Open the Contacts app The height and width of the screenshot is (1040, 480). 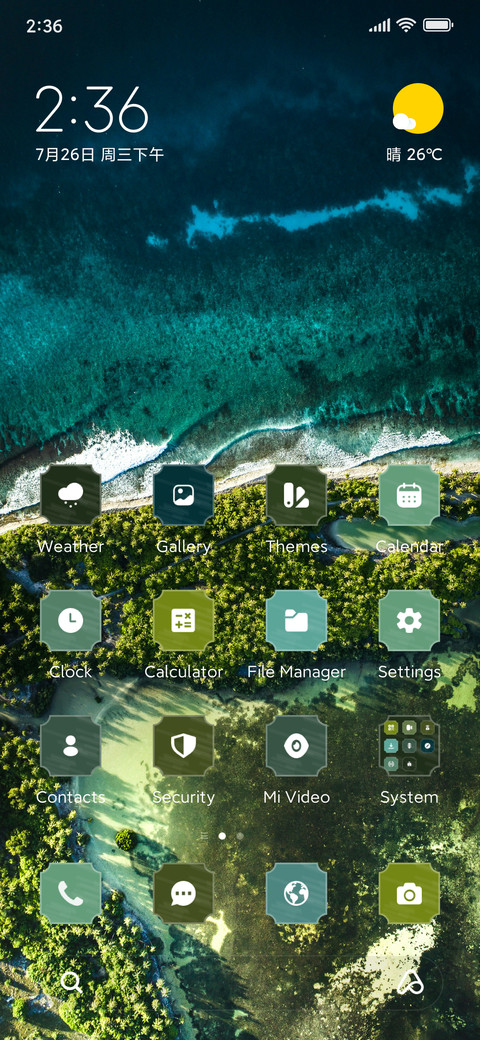[x=71, y=746]
